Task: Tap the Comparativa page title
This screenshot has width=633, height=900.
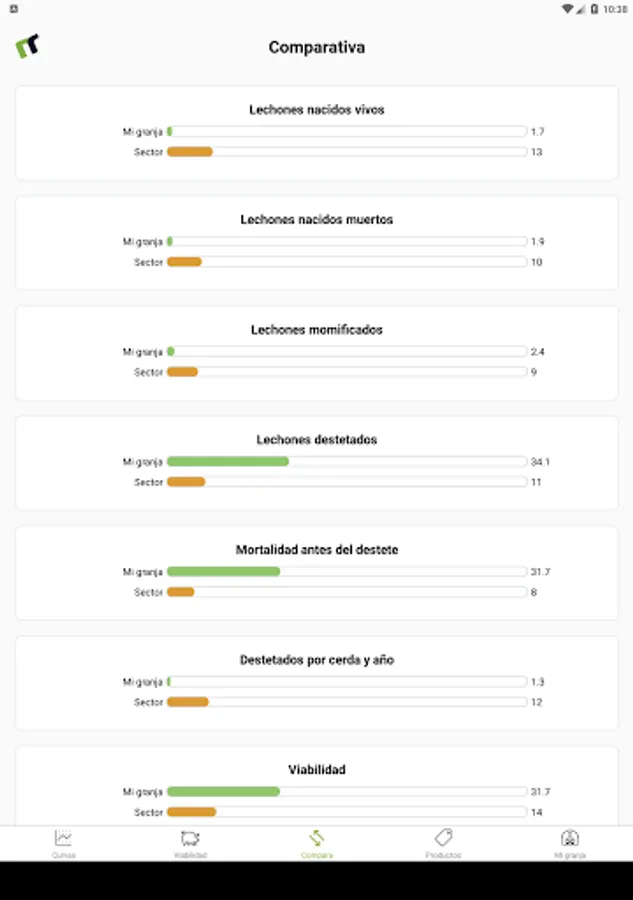Action: click(x=316, y=47)
